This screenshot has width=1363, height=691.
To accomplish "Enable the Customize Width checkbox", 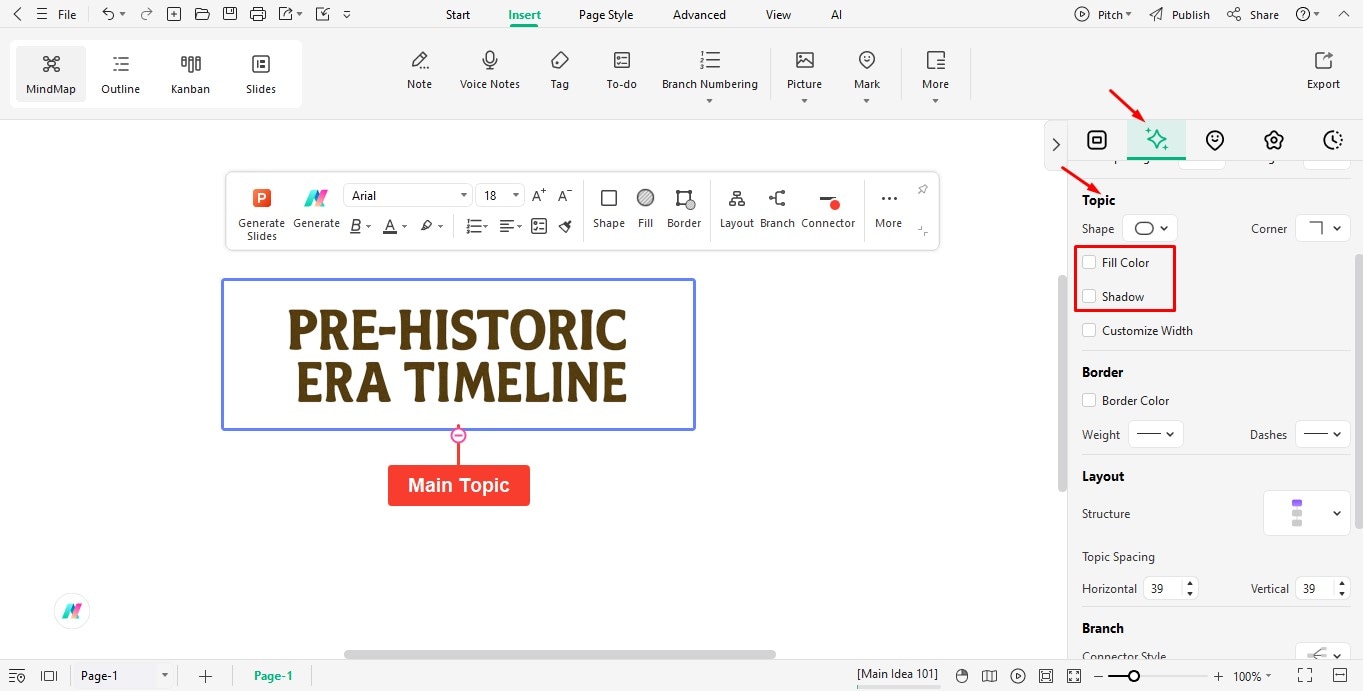I will (1089, 330).
